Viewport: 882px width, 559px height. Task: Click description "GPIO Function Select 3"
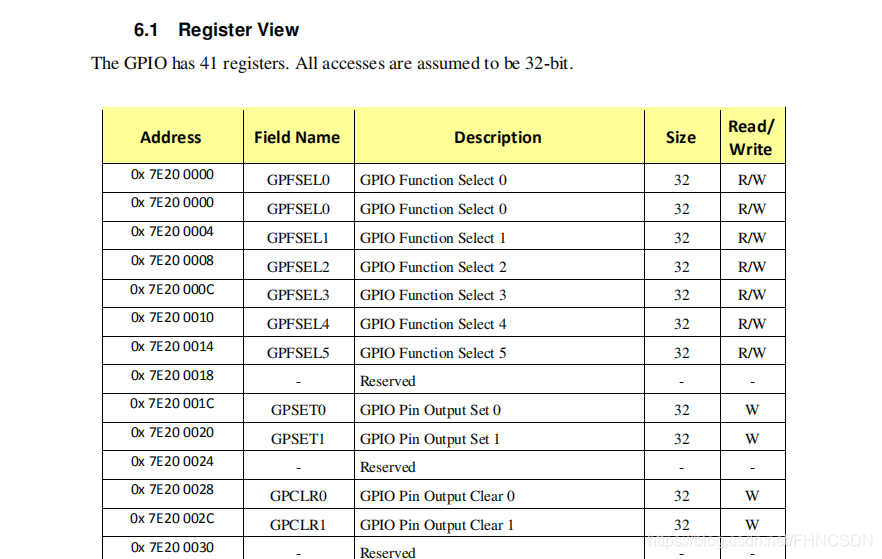pyautogui.click(x=433, y=295)
